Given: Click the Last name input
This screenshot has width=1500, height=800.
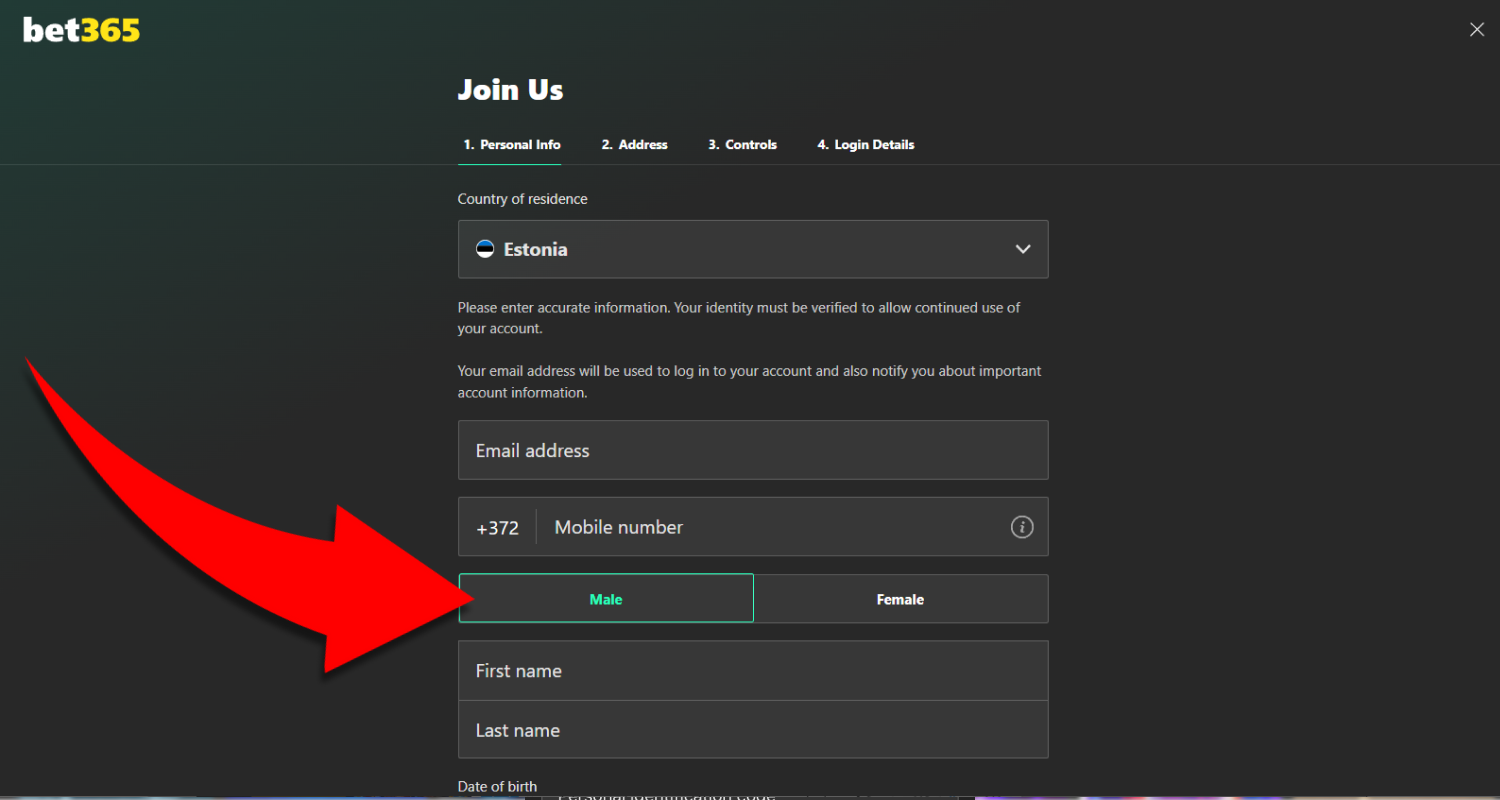Looking at the screenshot, I should click(x=752, y=730).
